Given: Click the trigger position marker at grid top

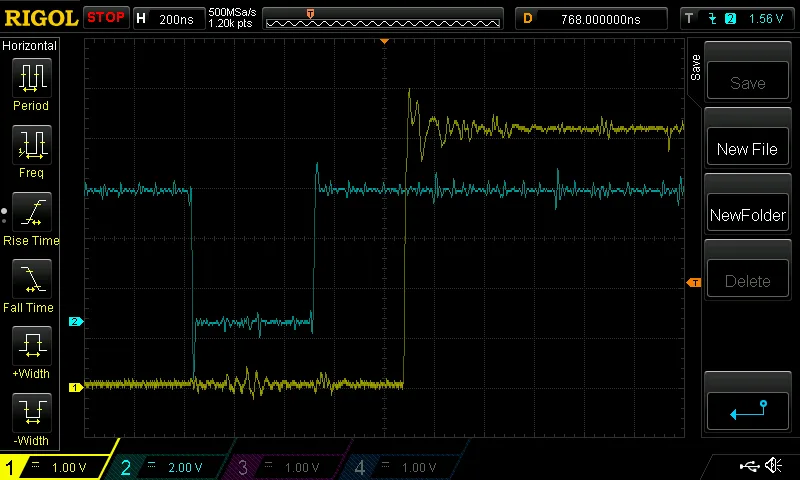Looking at the screenshot, I should coord(385,41).
